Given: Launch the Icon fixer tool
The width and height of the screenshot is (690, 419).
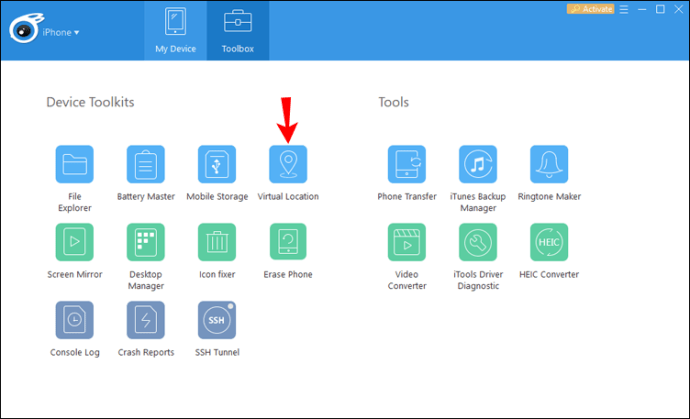Looking at the screenshot, I should 217,242.
